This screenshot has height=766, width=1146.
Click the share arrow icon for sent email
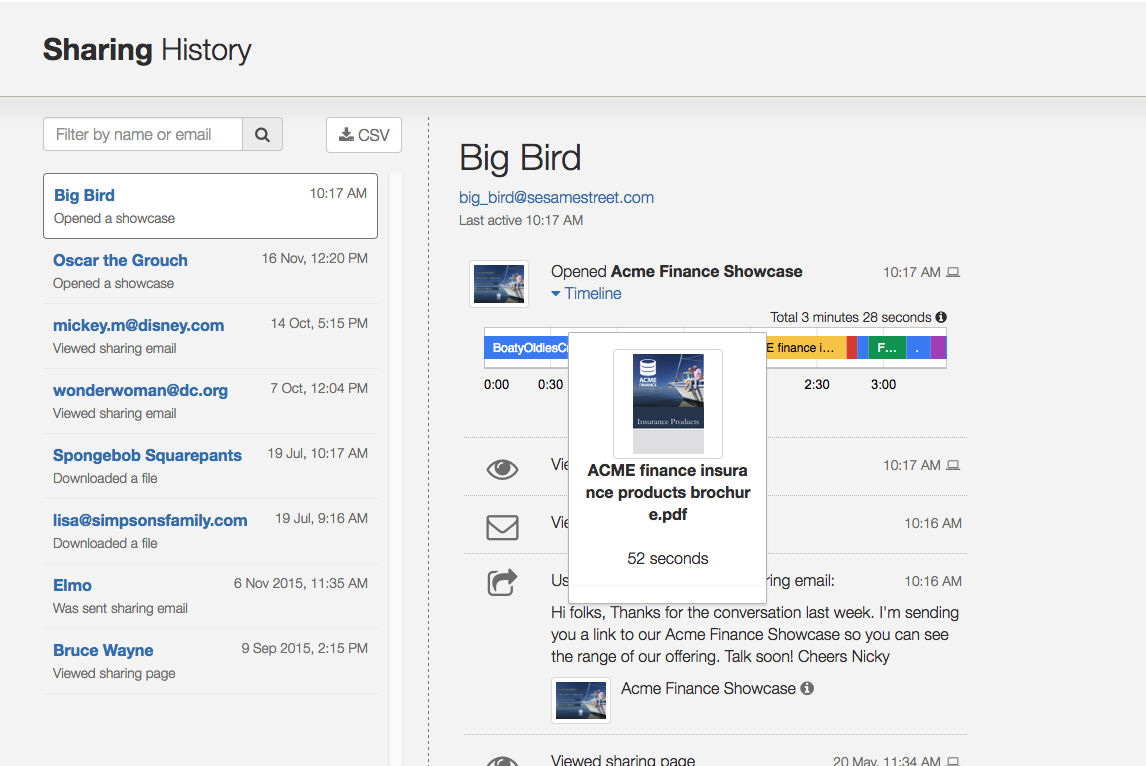(x=502, y=583)
